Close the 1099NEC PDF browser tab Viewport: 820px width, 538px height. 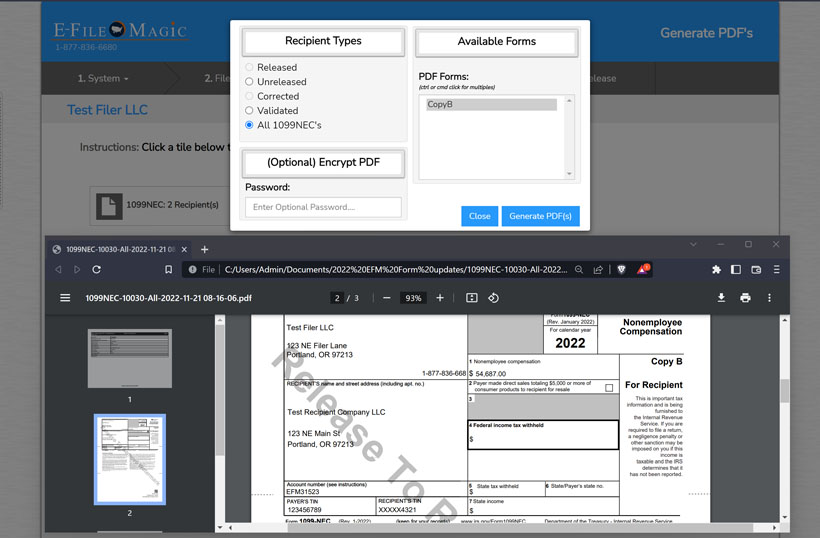pyautogui.click(x=184, y=249)
